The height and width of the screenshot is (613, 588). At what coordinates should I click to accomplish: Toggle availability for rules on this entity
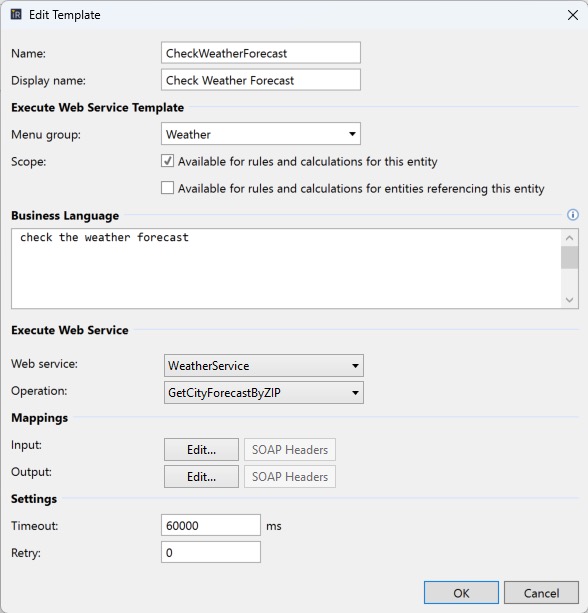tap(167, 161)
